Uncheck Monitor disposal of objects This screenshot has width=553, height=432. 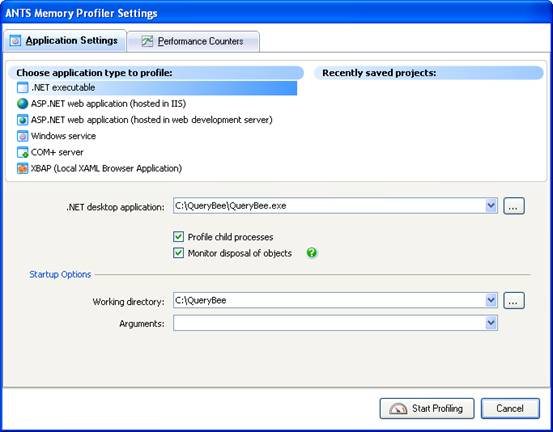click(x=178, y=253)
